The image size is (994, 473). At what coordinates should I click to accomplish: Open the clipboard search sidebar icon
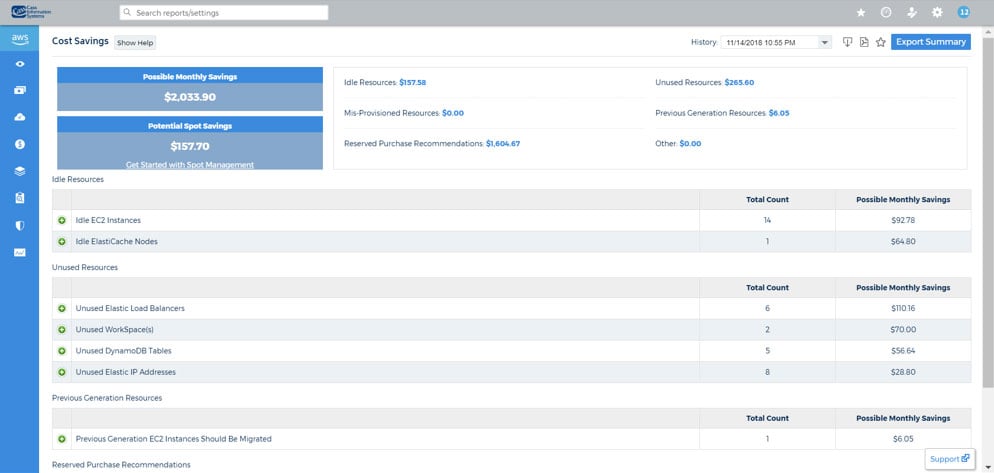20,198
